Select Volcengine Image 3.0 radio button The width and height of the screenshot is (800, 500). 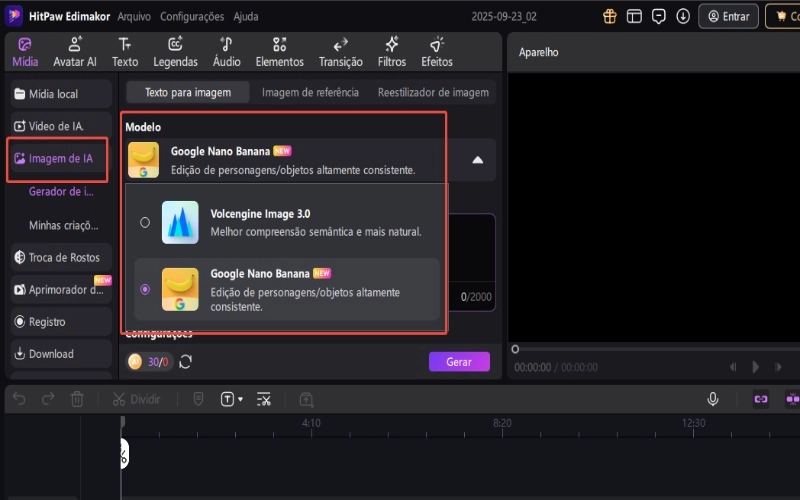pos(146,222)
